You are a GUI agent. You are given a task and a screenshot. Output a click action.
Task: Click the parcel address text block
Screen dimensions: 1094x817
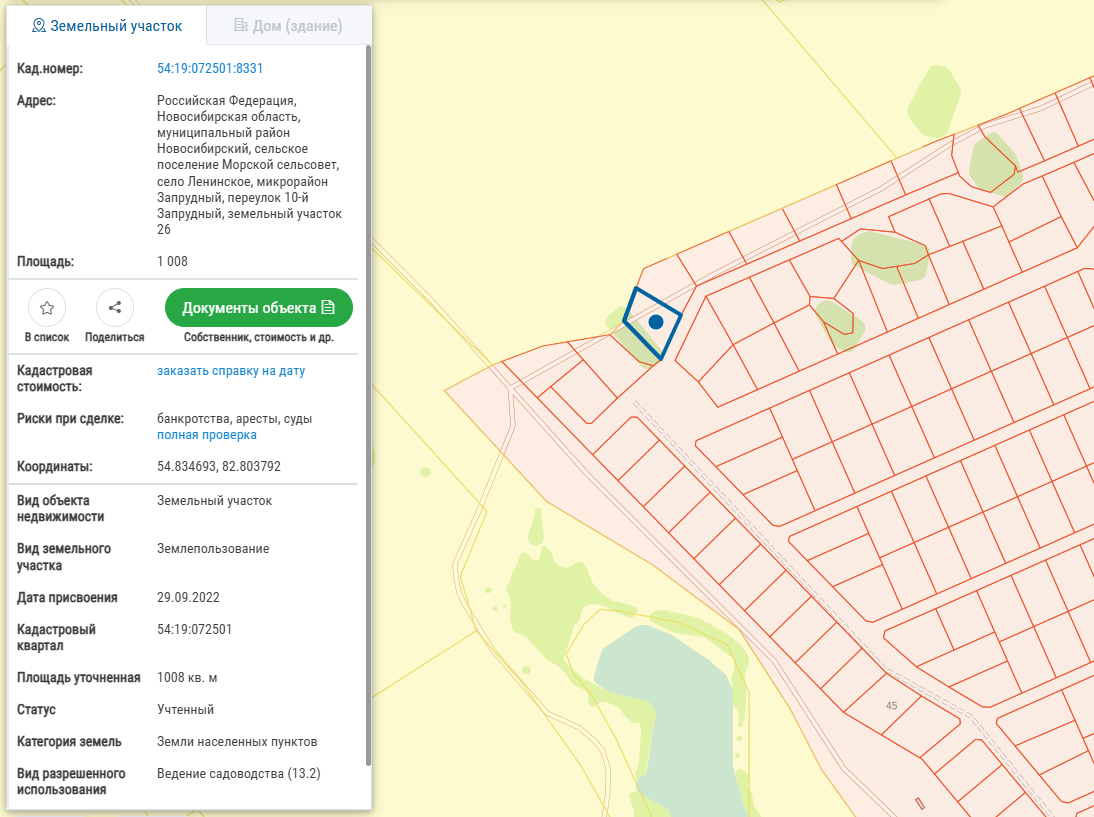pyautogui.click(x=249, y=165)
